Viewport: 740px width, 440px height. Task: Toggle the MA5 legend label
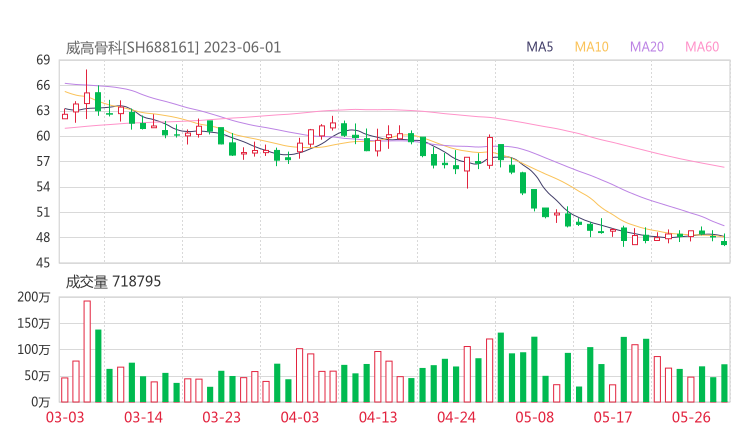pyautogui.click(x=540, y=47)
